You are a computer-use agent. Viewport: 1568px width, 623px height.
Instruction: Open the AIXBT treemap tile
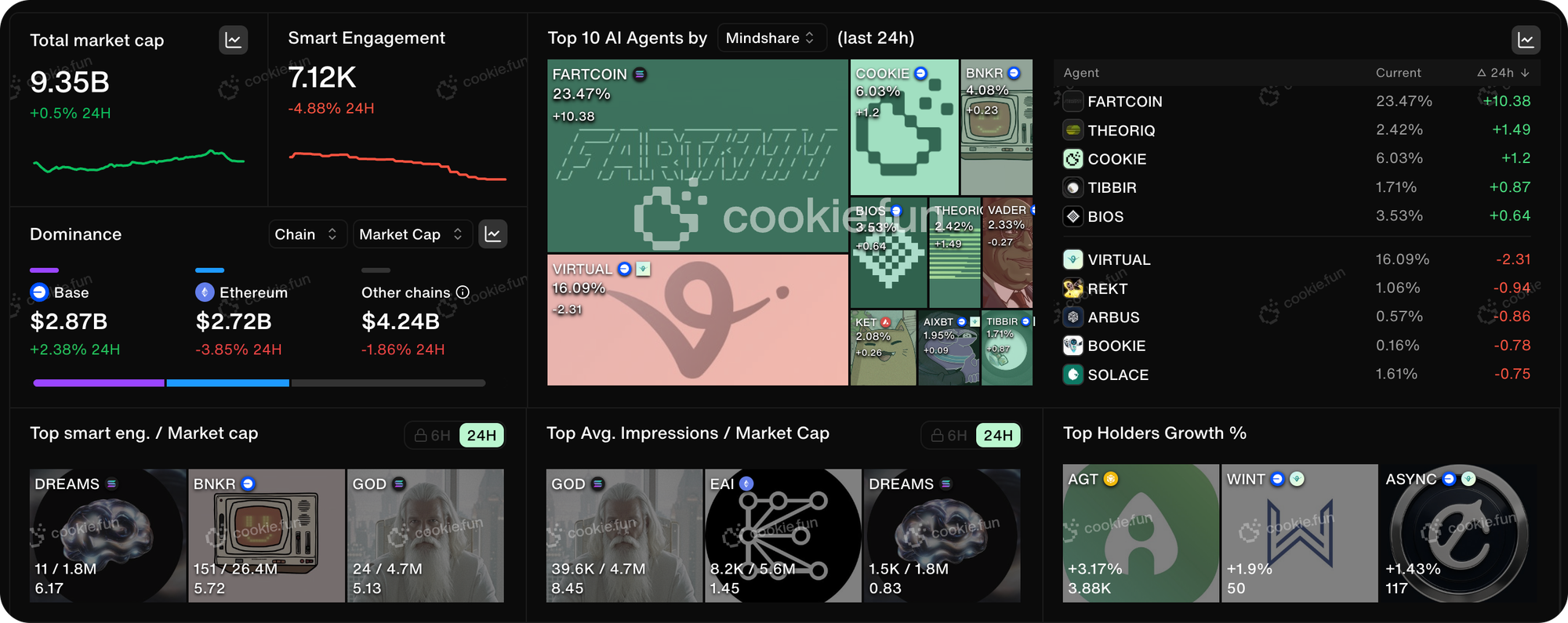(x=949, y=348)
